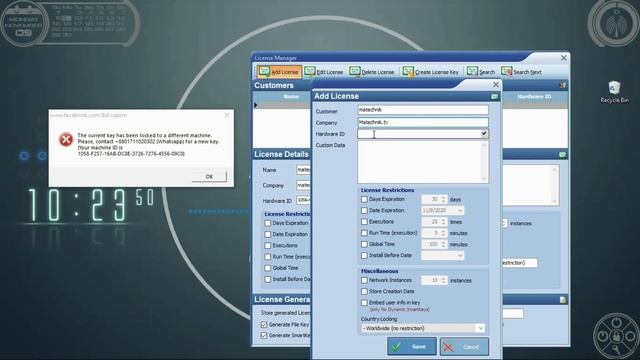Click the green icon in License Details header

tap(562, 154)
